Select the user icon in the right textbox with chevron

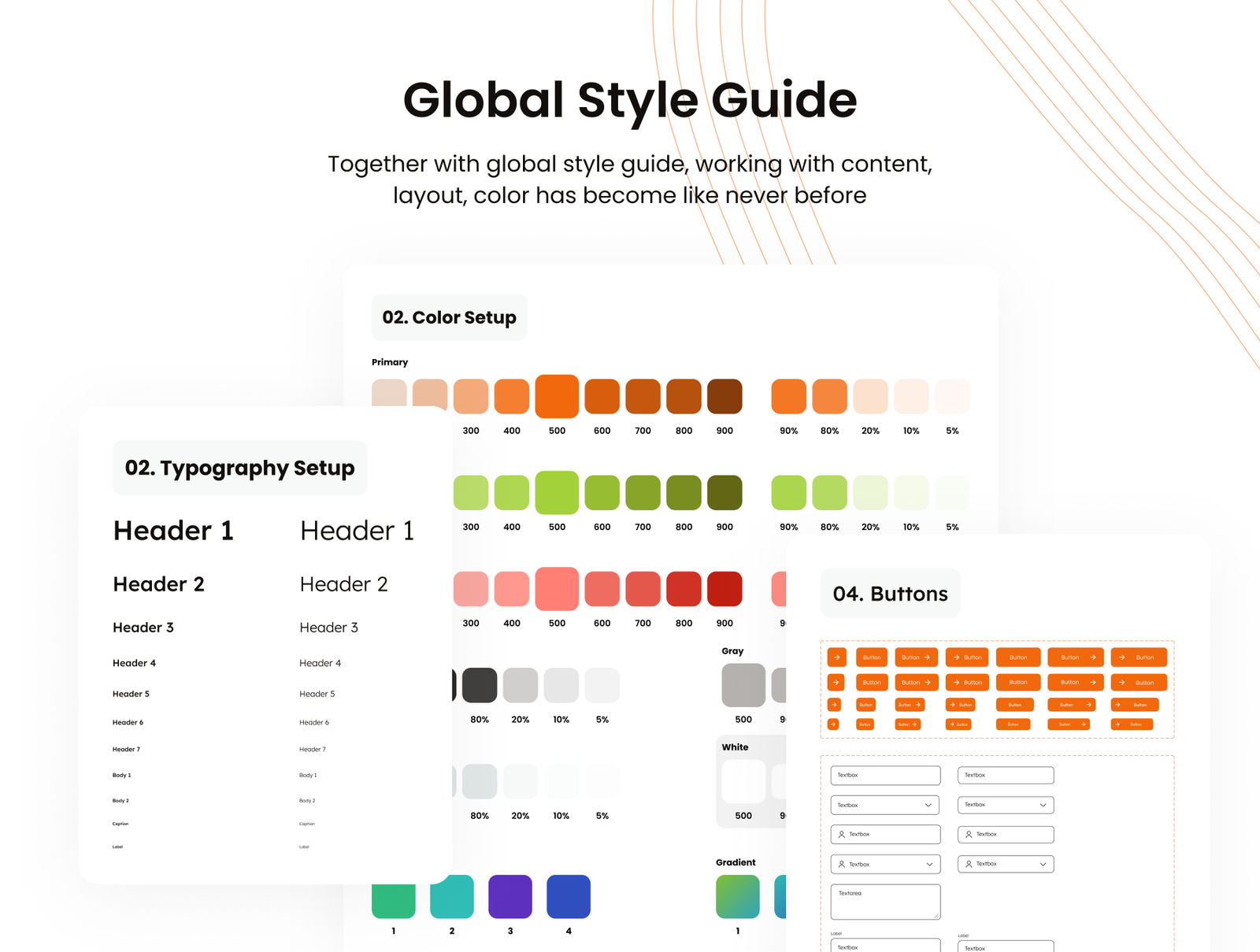[969, 864]
